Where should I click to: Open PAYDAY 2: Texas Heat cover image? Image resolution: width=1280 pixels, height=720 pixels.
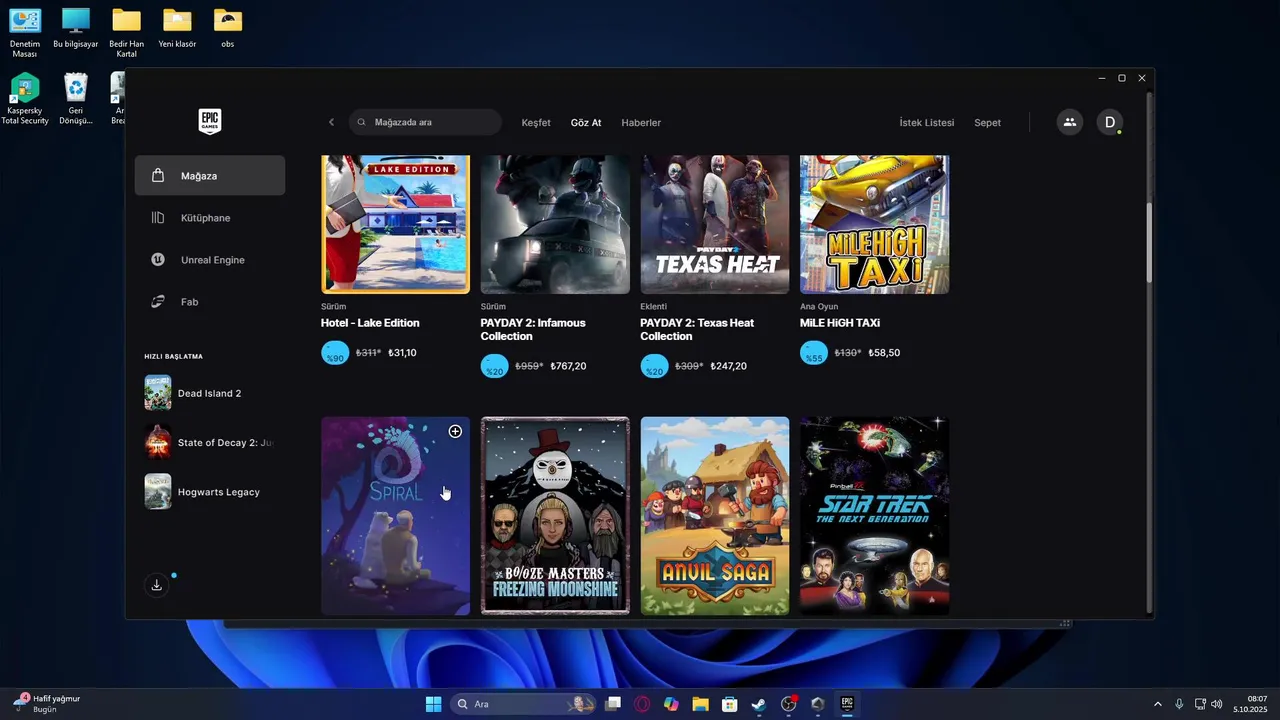(x=714, y=224)
